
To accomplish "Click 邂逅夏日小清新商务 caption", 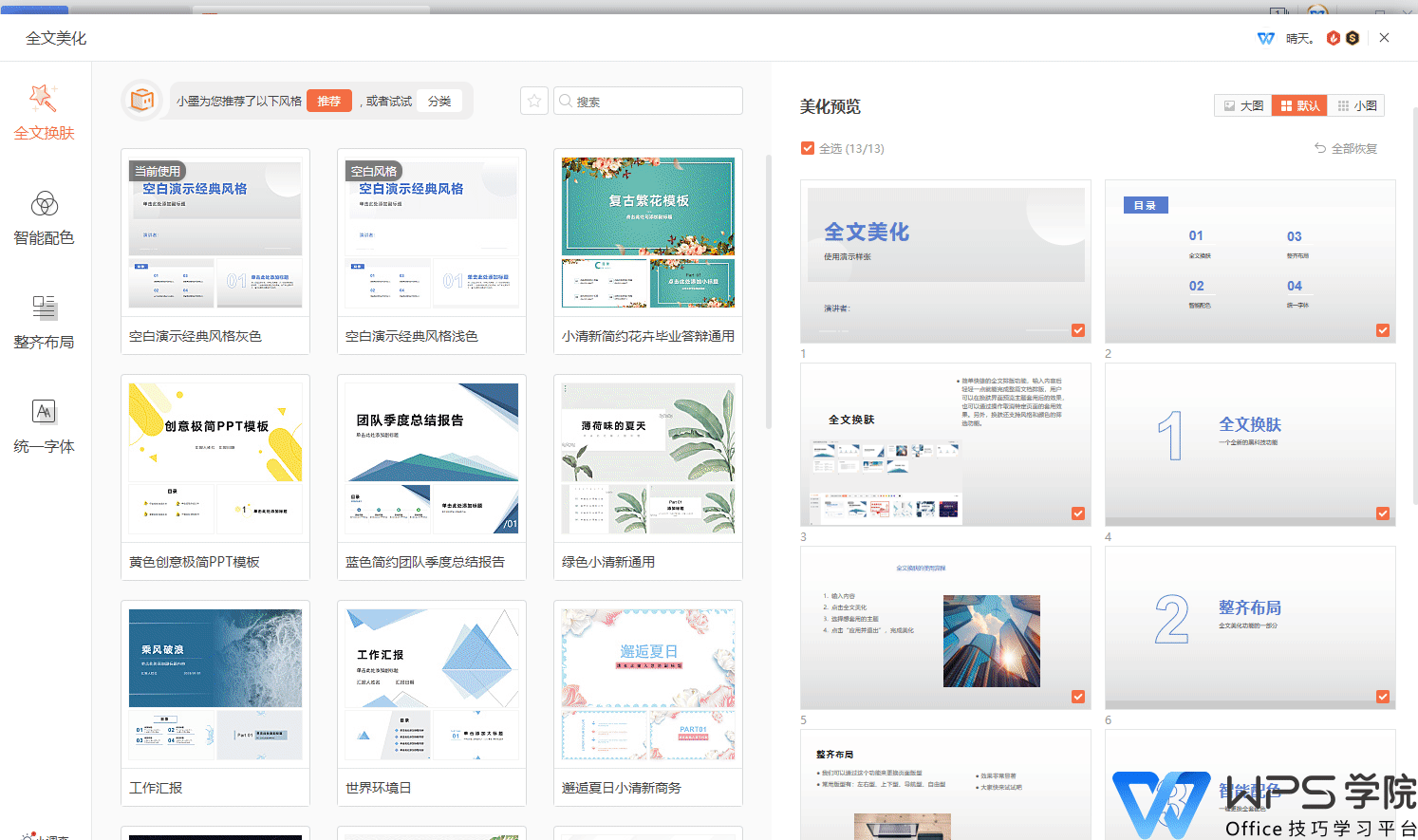I will coord(622,788).
